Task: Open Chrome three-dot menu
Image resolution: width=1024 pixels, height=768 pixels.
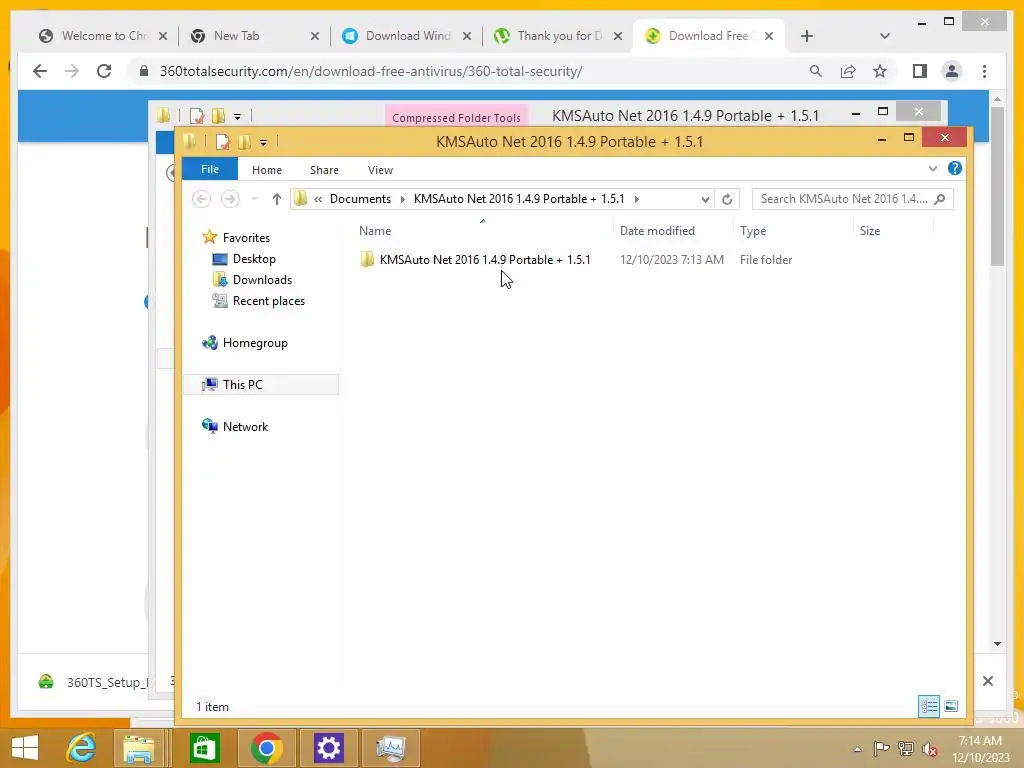Action: 984,71
